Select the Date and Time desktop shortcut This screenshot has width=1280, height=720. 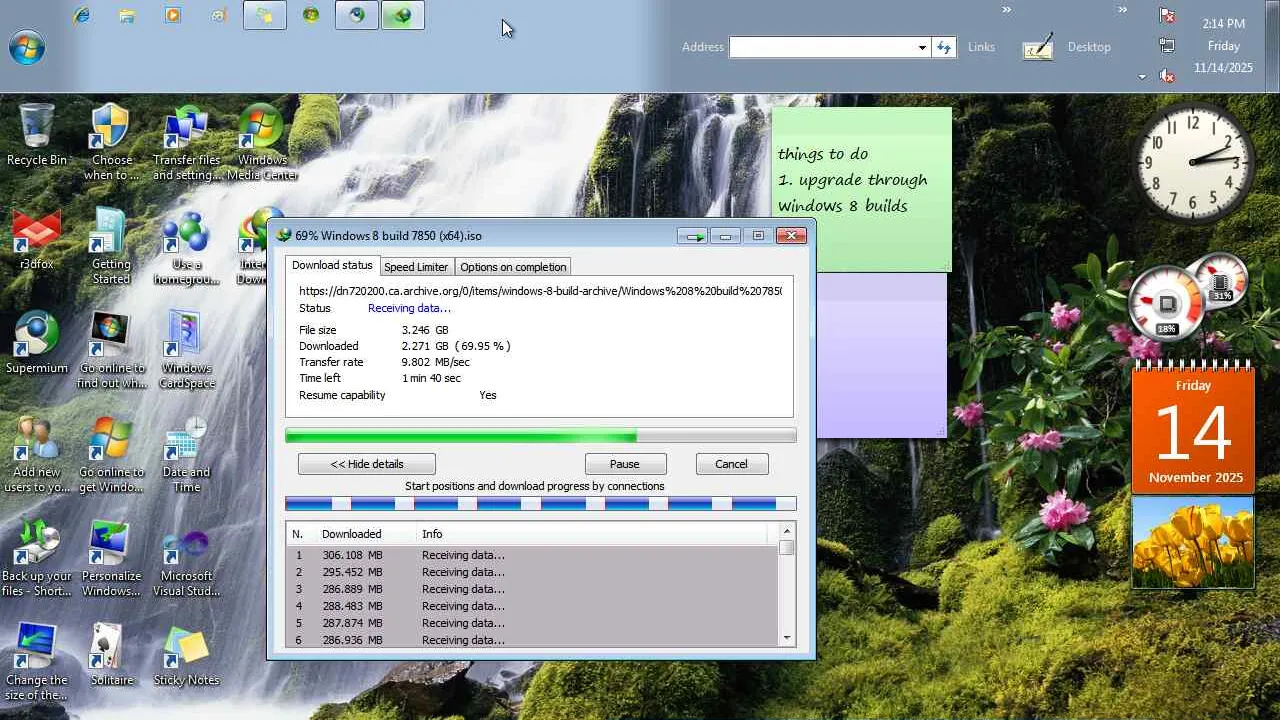[x=187, y=455]
